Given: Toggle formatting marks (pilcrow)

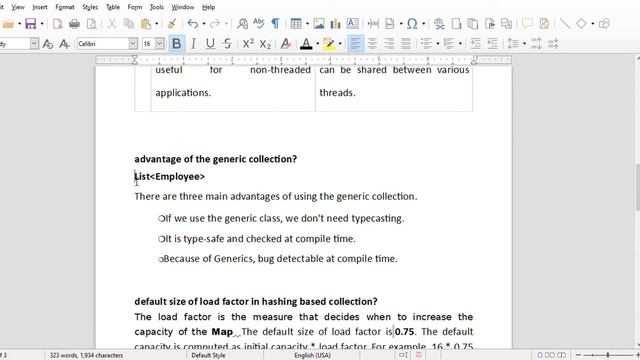Looking at the screenshot, I should point(276,24).
